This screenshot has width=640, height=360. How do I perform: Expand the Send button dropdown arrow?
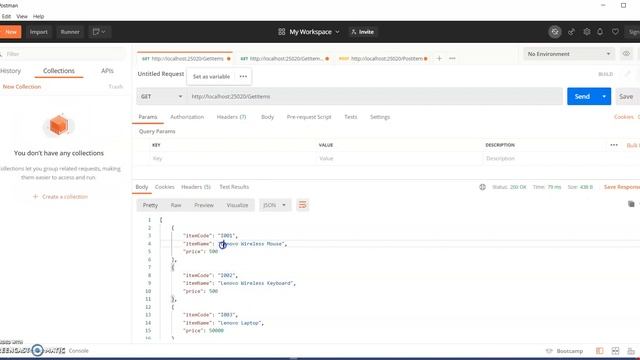coord(604,96)
